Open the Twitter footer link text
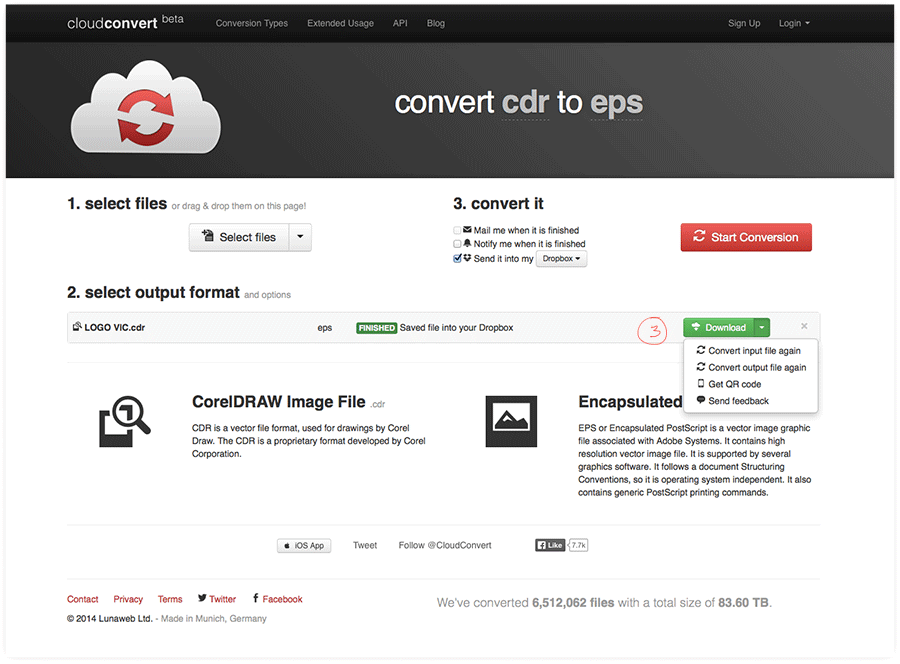The height and width of the screenshot is (664, 900). (223, 599)
